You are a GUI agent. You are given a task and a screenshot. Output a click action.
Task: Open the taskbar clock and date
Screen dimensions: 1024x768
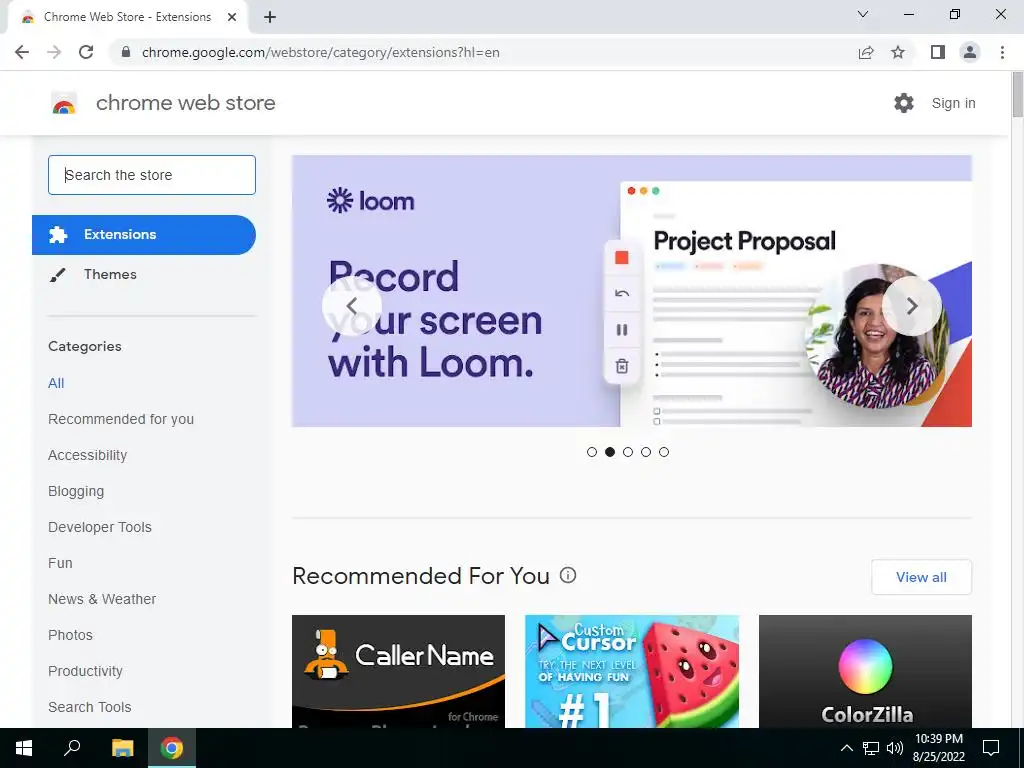coord(938,748)
